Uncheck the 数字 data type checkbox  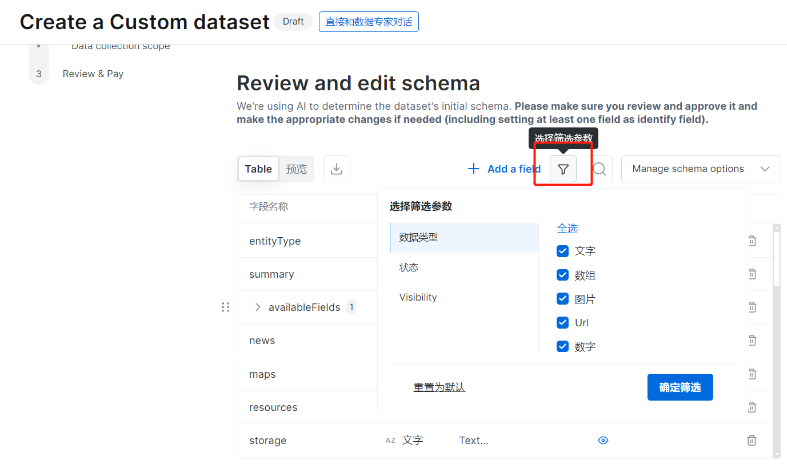coord(563,346)
